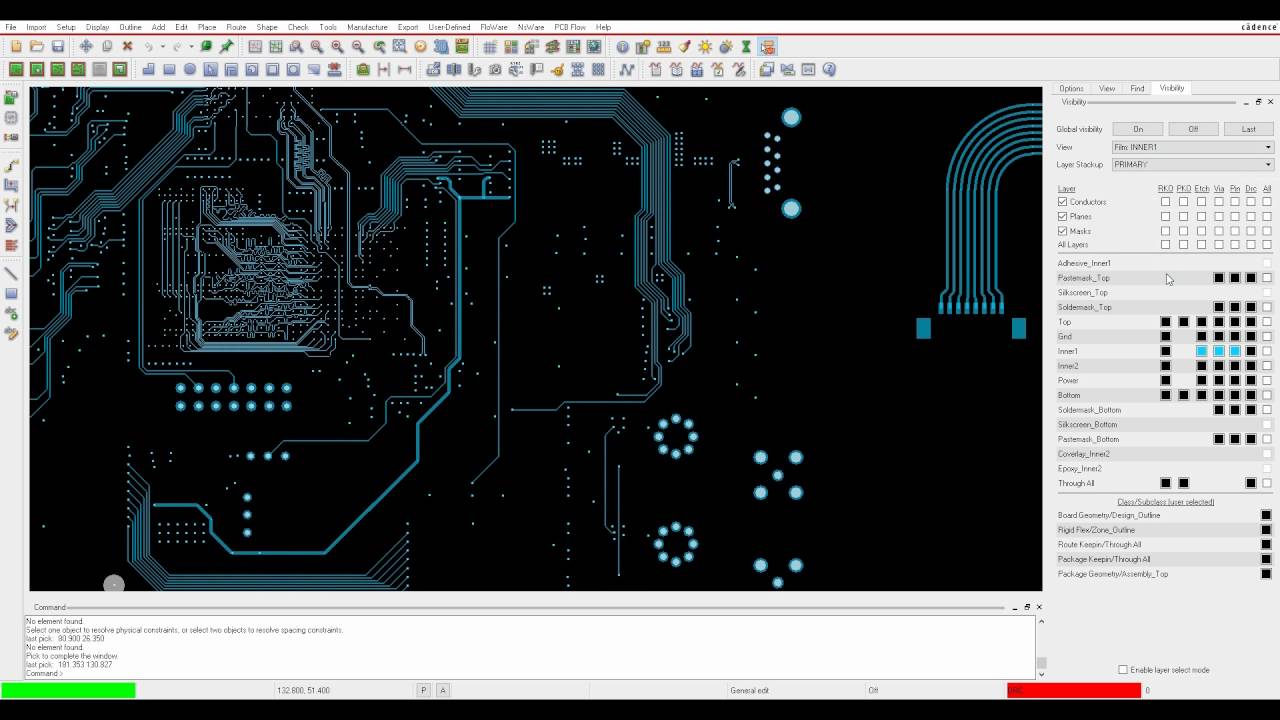1280x720 pixels.
Task: Click the Redo arrow icon
Action: (x=176, y=47)
